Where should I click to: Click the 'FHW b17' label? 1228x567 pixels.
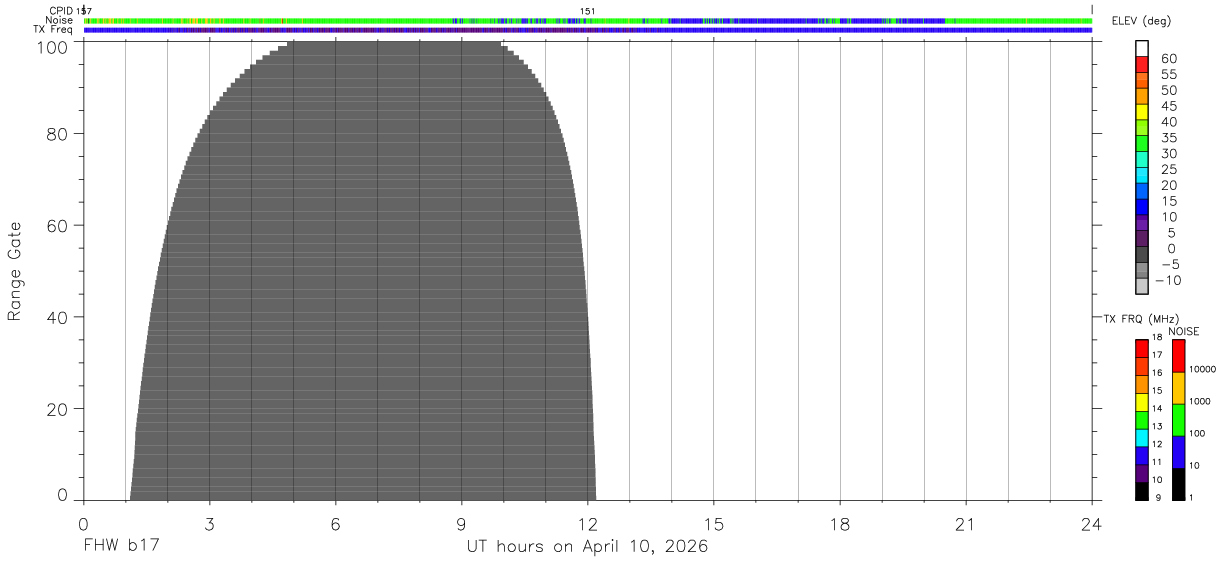(x=121, y=547)
